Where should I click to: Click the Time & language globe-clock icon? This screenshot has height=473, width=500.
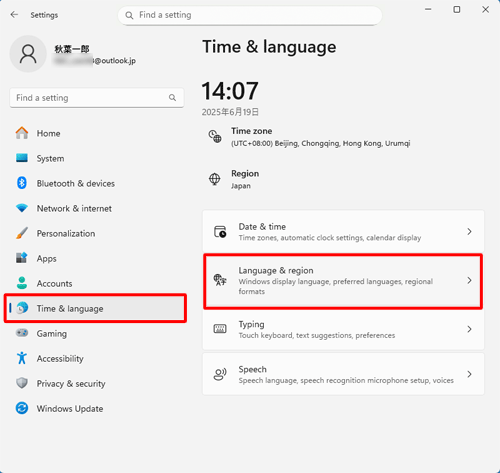tap(22, 308)
